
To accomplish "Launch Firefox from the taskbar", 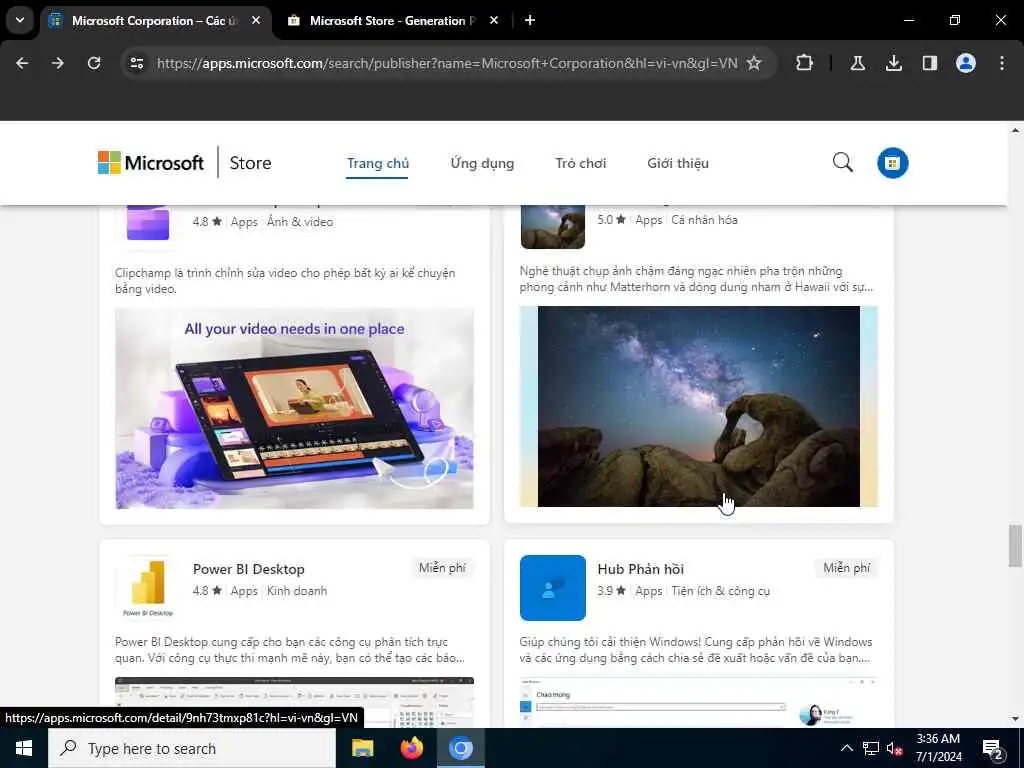I will (x=411, y=748).
